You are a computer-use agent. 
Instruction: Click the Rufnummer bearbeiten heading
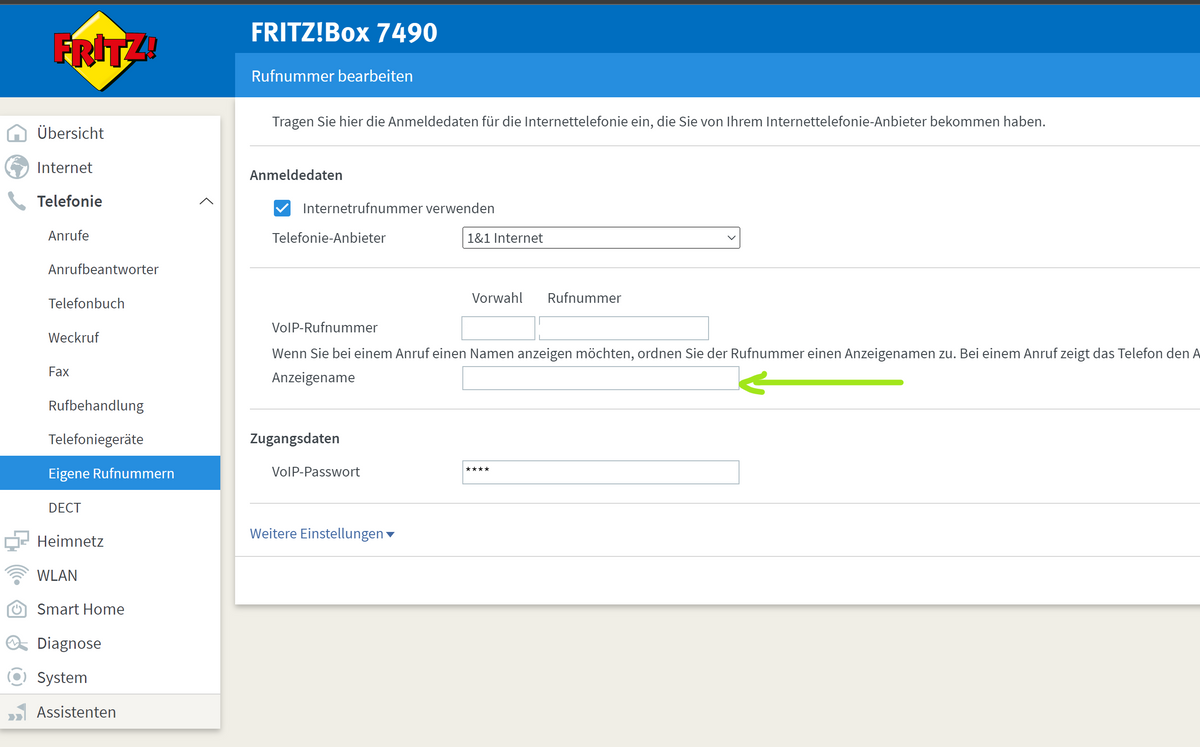click(331, 76)
